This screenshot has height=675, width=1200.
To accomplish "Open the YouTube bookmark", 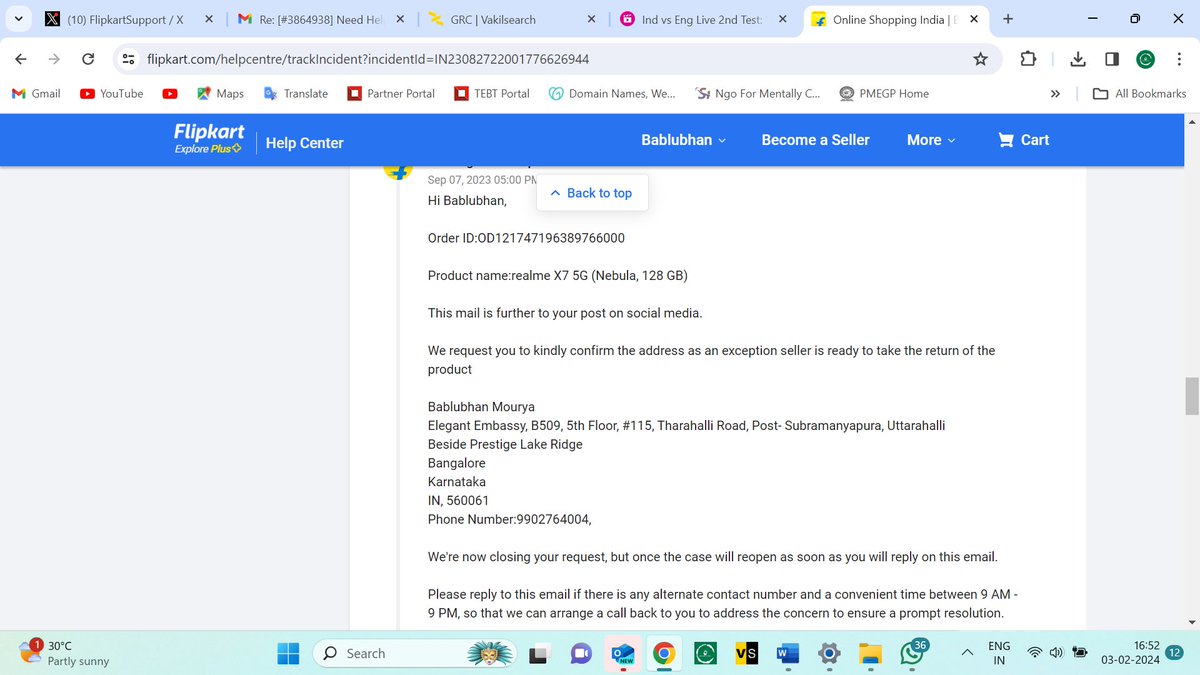I will tap(111, 93).
